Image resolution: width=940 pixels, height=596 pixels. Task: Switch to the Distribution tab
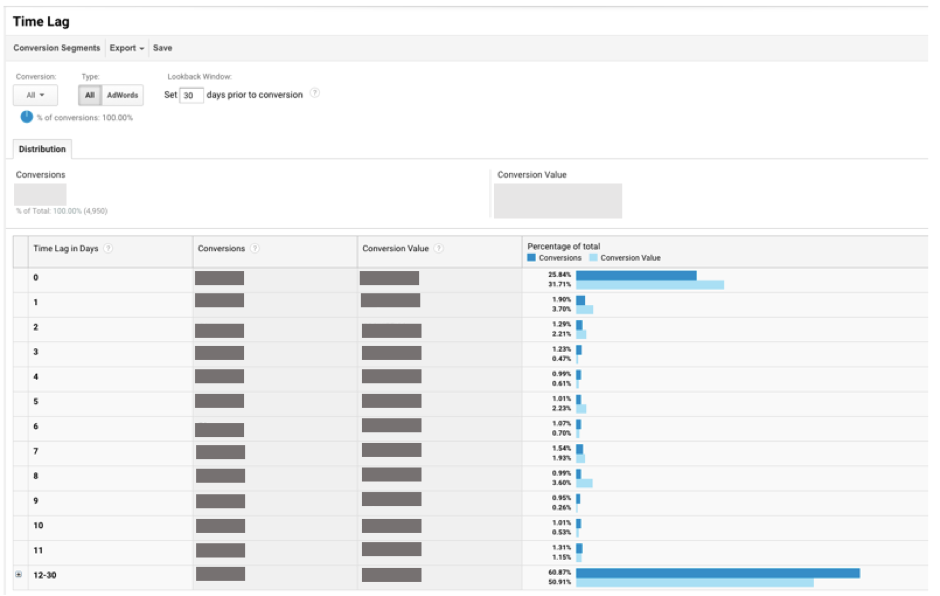pyautogui.click(x=41, y=149)
